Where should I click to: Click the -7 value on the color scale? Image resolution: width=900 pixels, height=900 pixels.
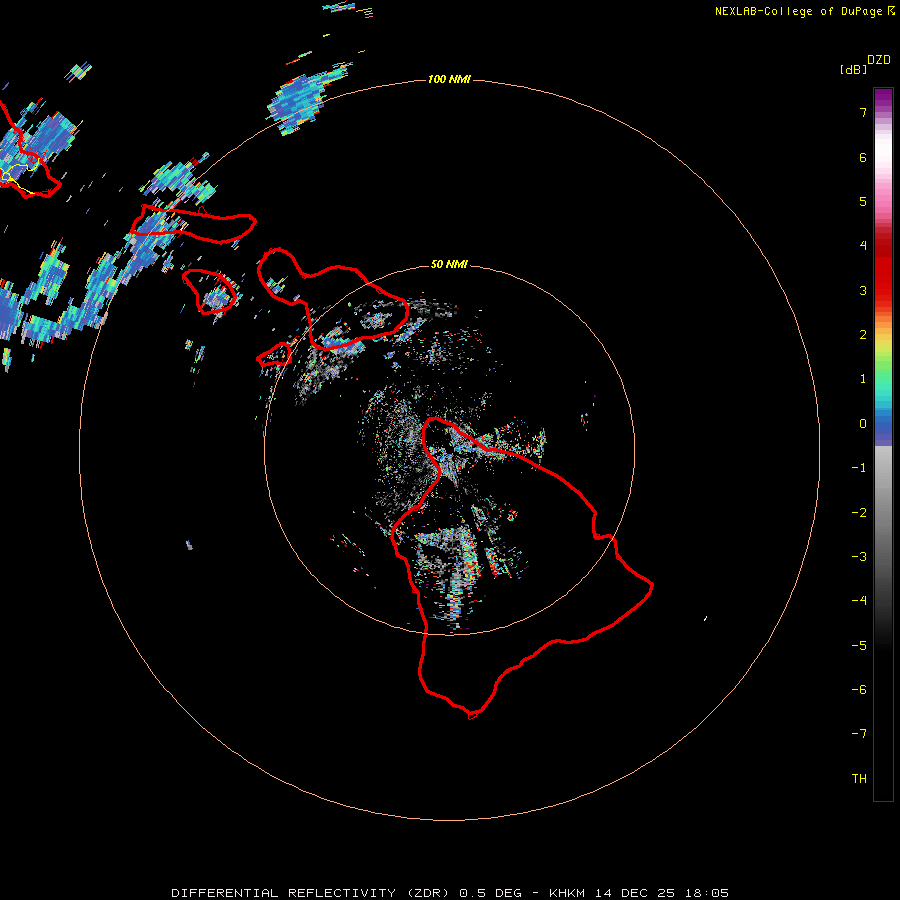[x=859, y=734]
